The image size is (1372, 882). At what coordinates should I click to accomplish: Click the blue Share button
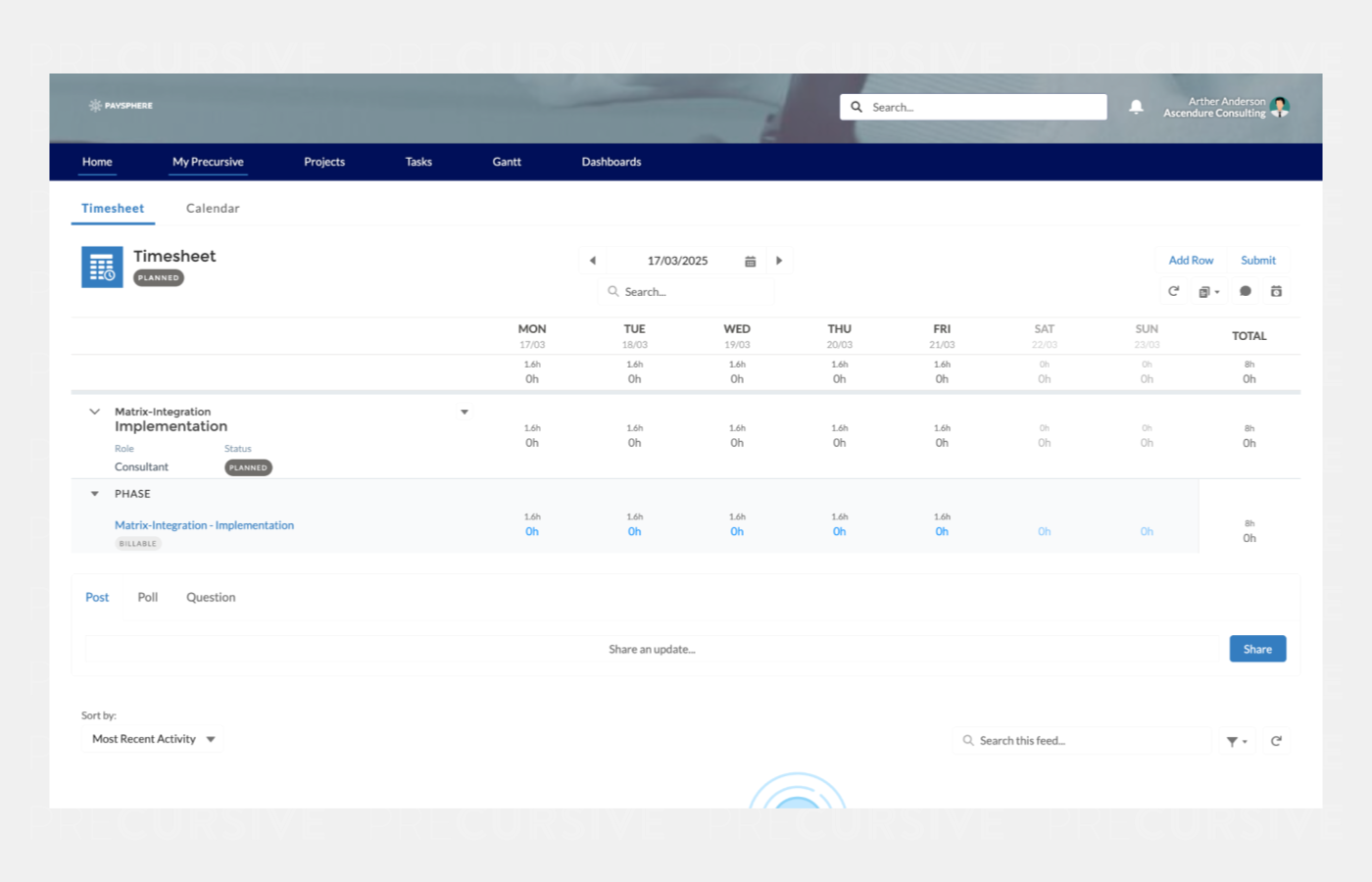point(1257,649)
